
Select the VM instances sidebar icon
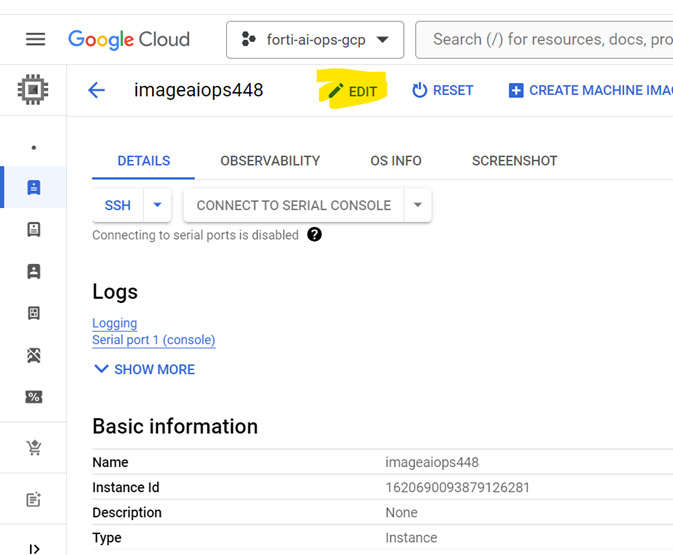34,187
